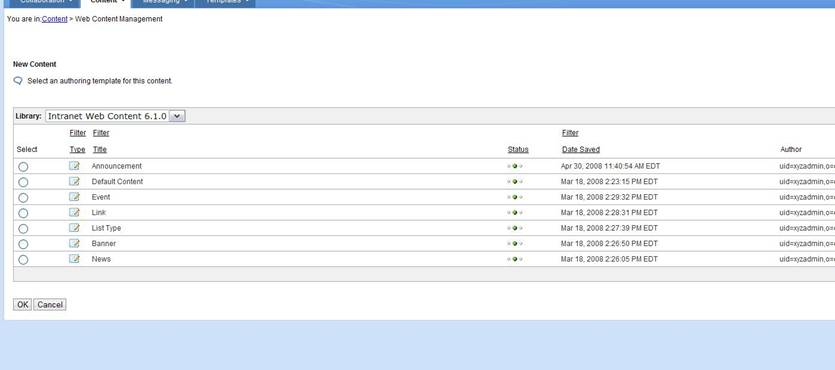
Task: Select the Announcement radio button
Action: tap(23, 167)
